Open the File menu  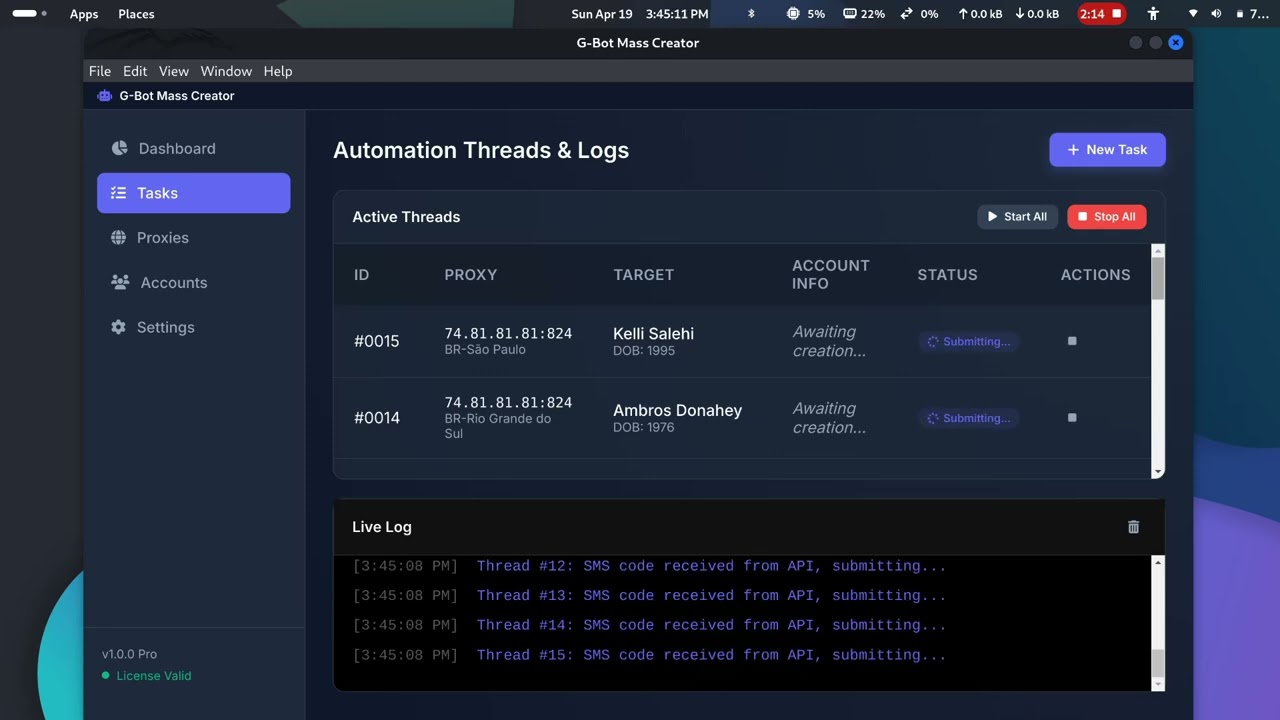pyautogui.click(x=100, y=71)
